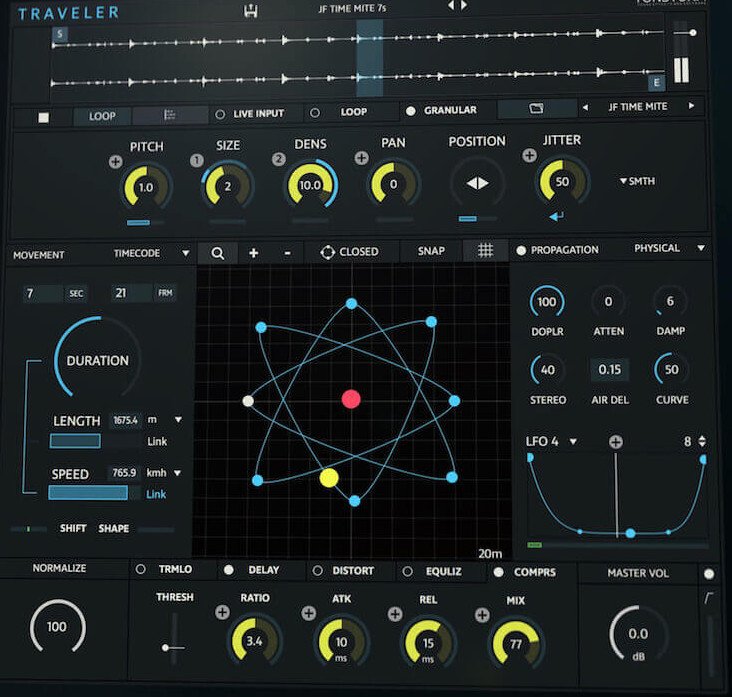Click the plus modulation icon for ATK

coord(309,613)
